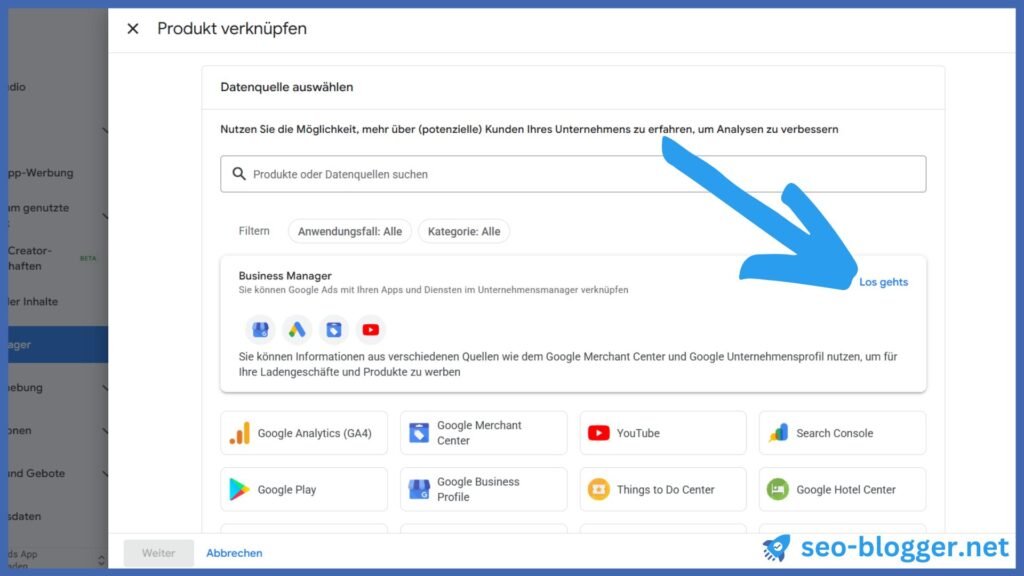The width and height of the screenshot is (1024, 576).
Task: Click the YouTube icon in Business Manager
Action: (370, 330)
